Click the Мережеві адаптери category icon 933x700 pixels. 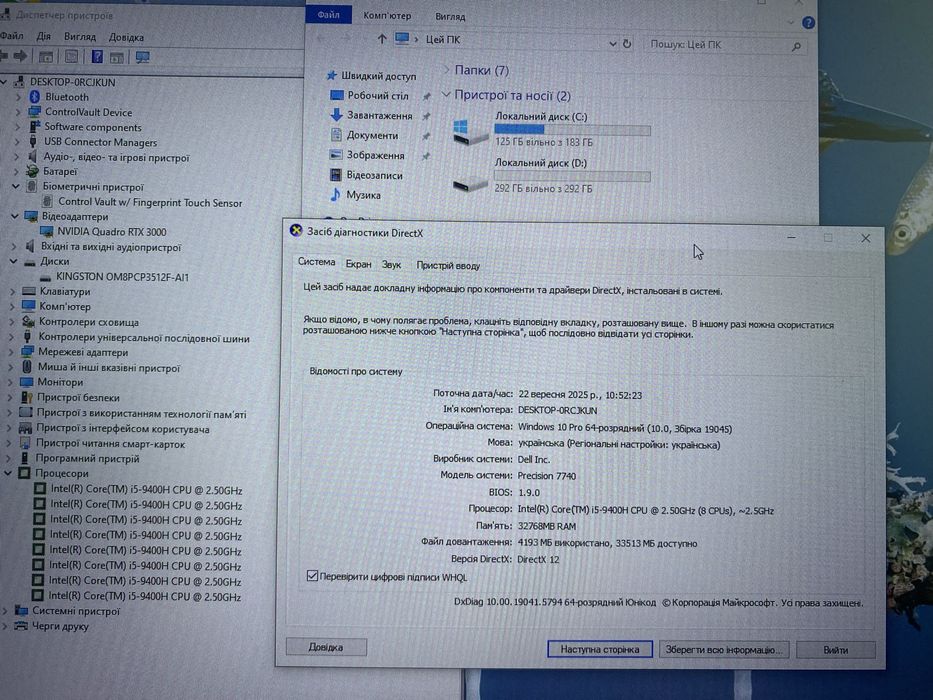pos(27,352)
